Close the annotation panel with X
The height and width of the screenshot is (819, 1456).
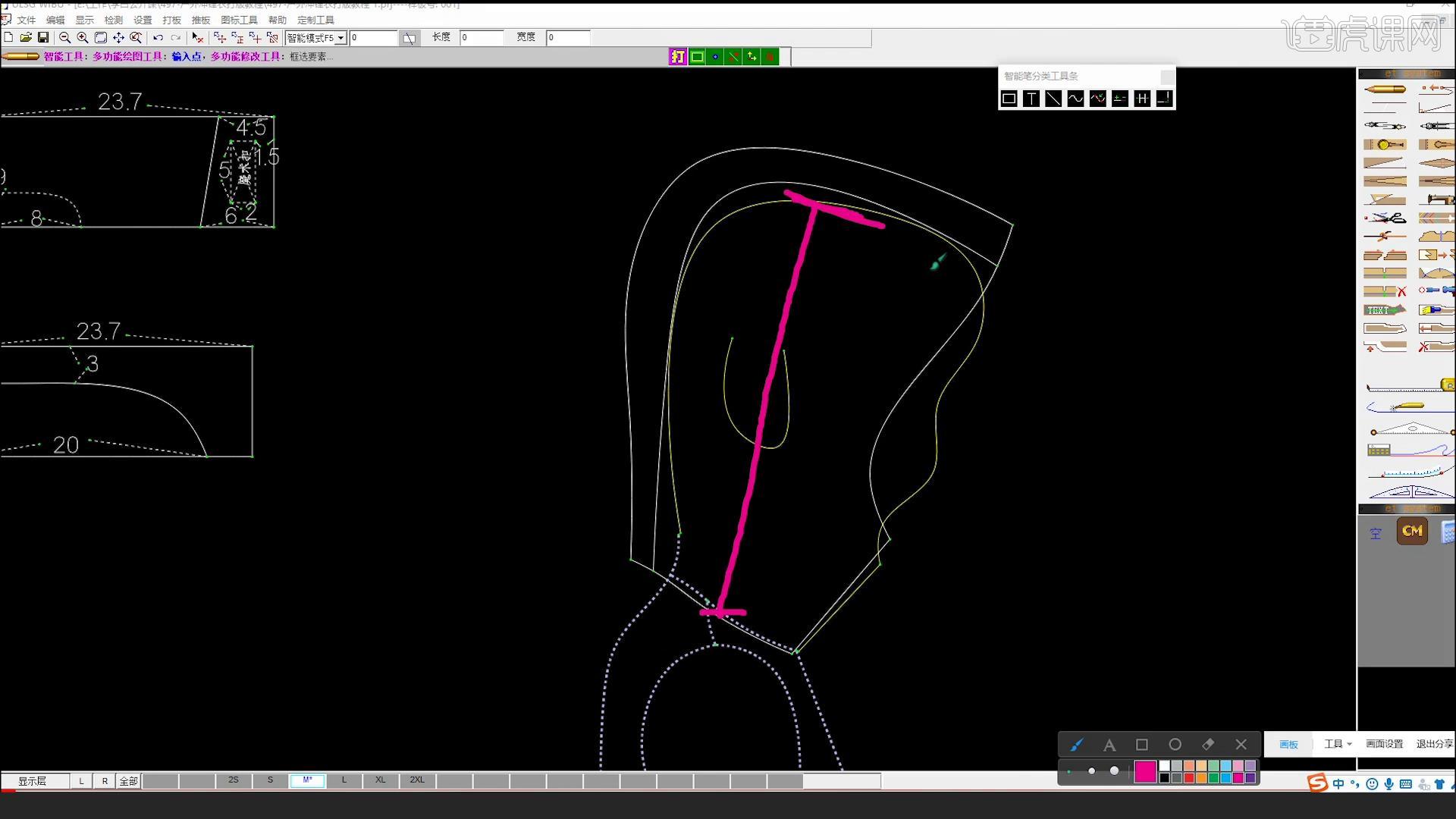click(1241, 745)
